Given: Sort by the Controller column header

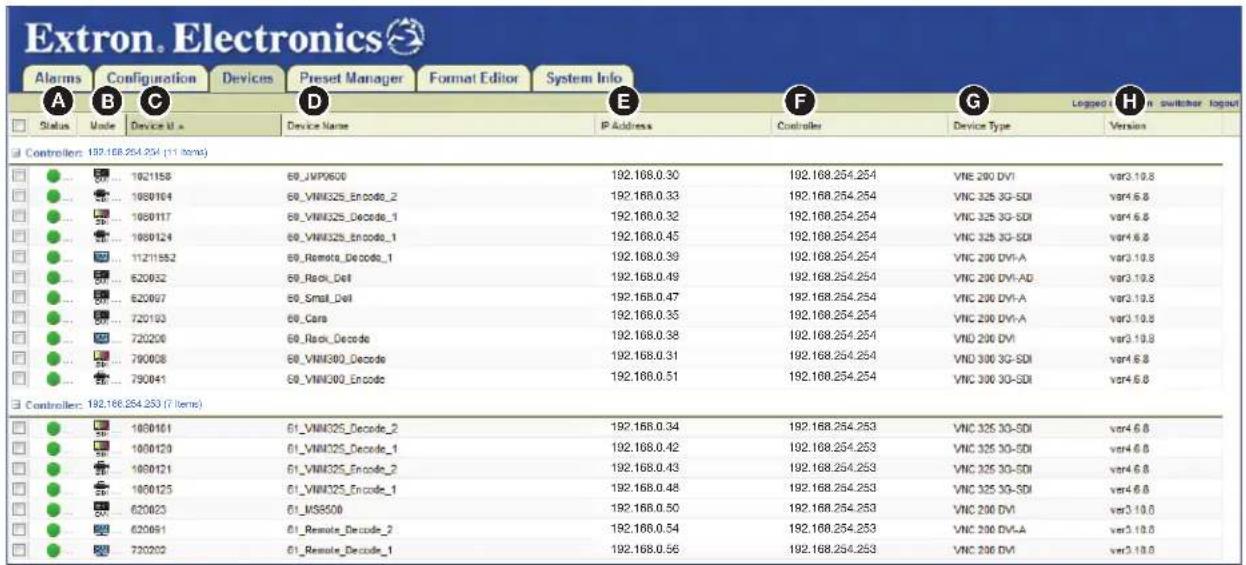Looking at the screenshot, I should (x=799, y=127).
